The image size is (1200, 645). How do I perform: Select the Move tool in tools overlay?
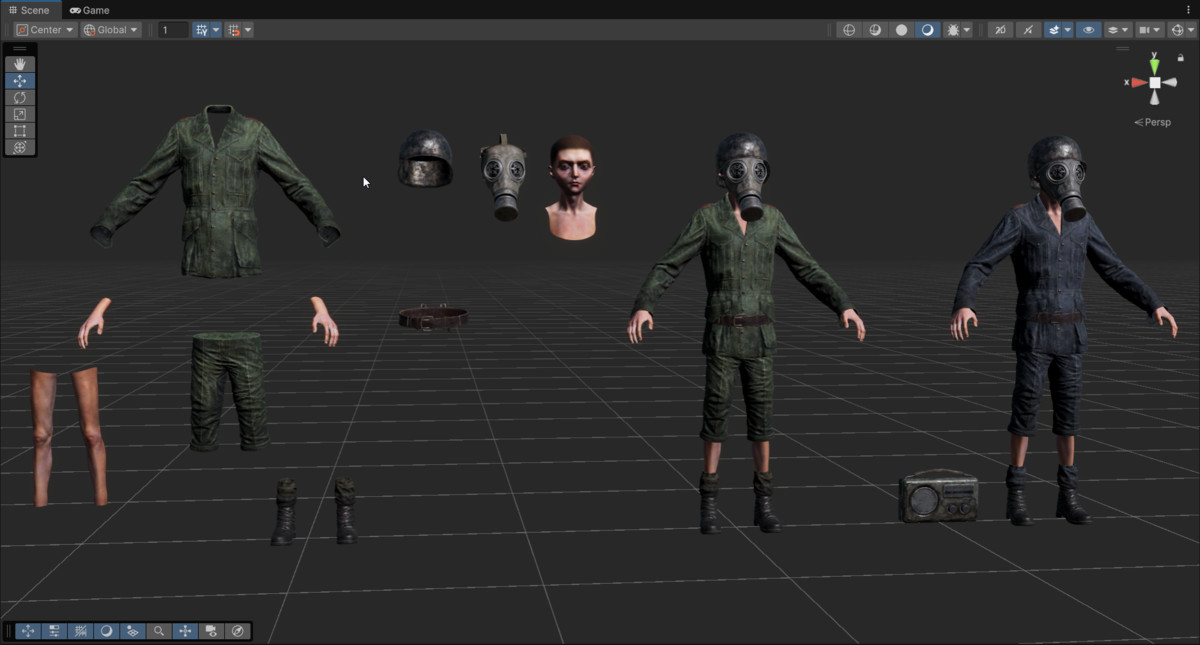click(20, 81)
